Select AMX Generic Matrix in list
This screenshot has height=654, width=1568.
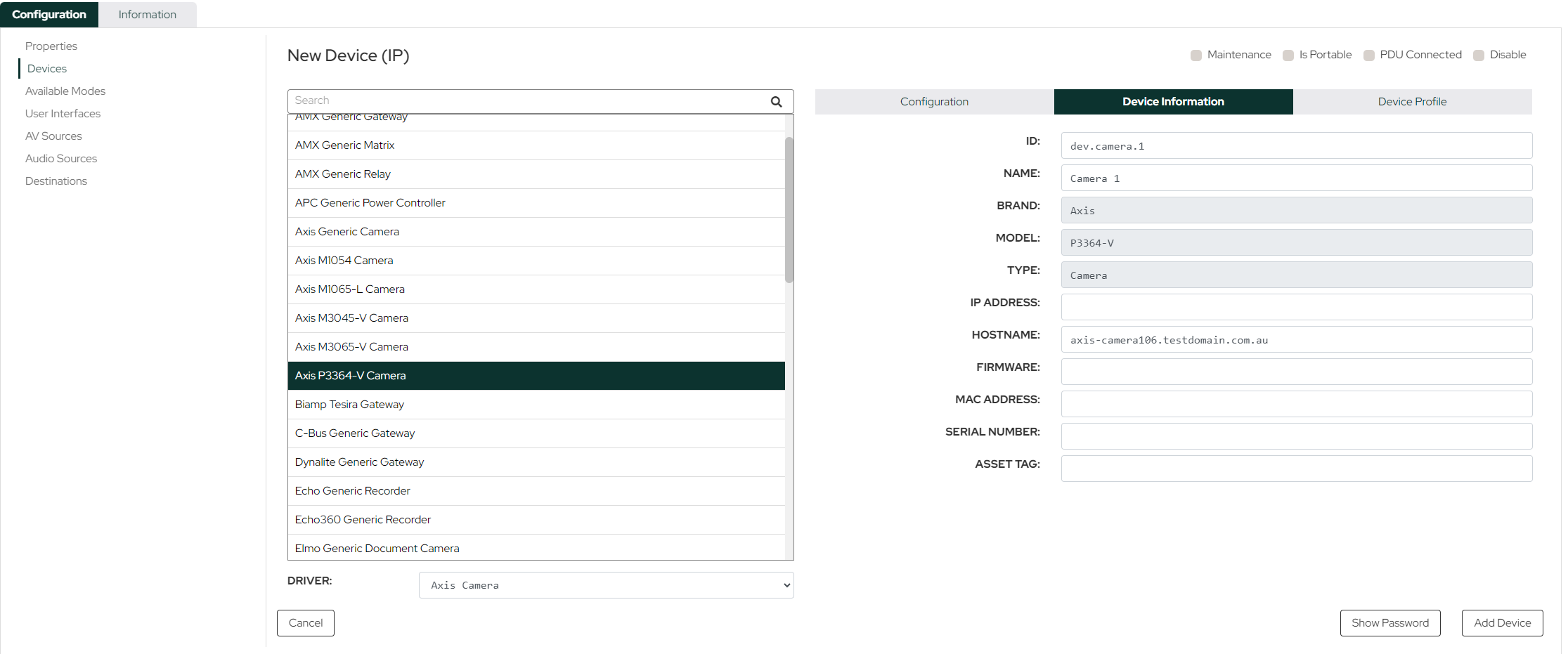[536, 145]
